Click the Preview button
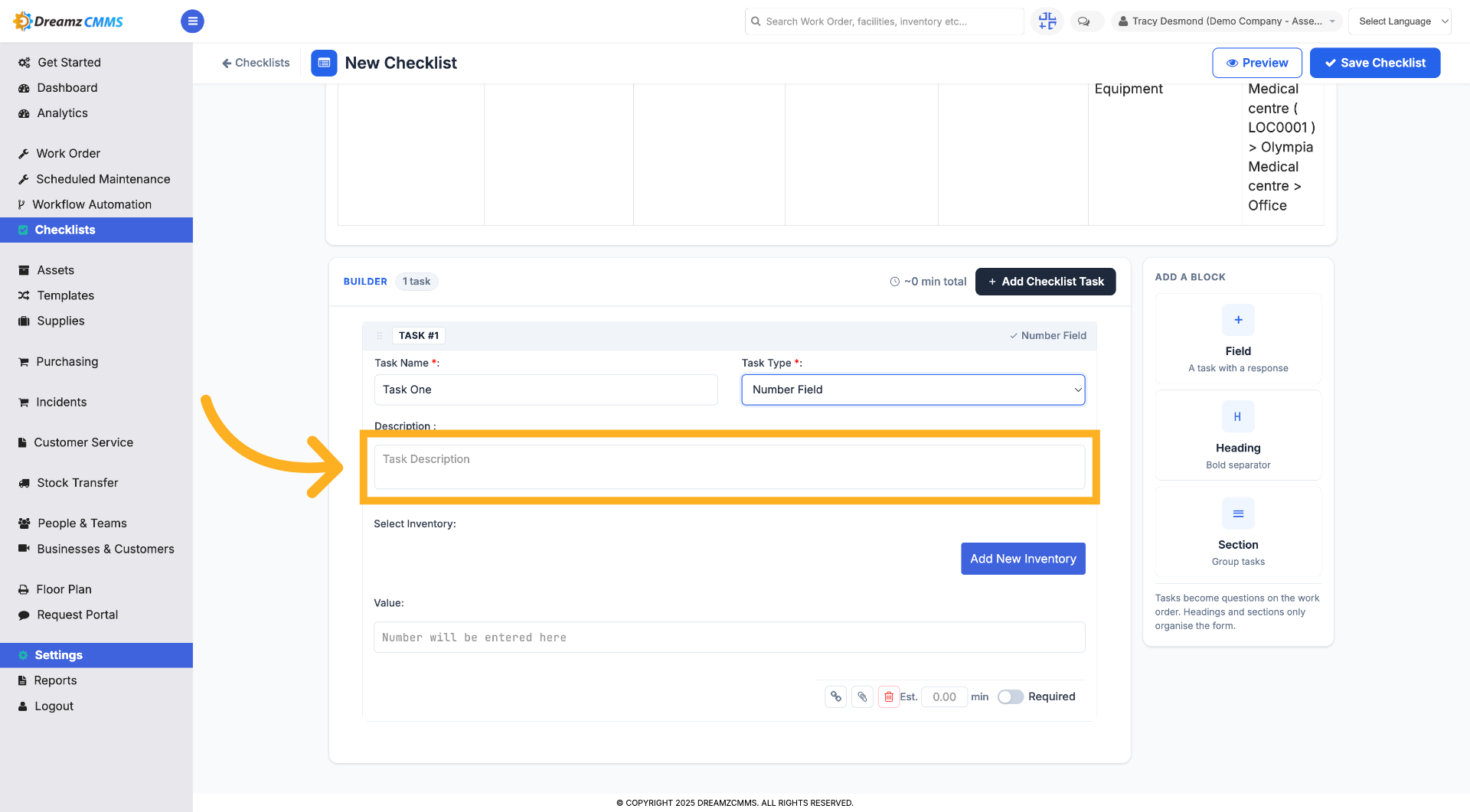 (1256, 63)
